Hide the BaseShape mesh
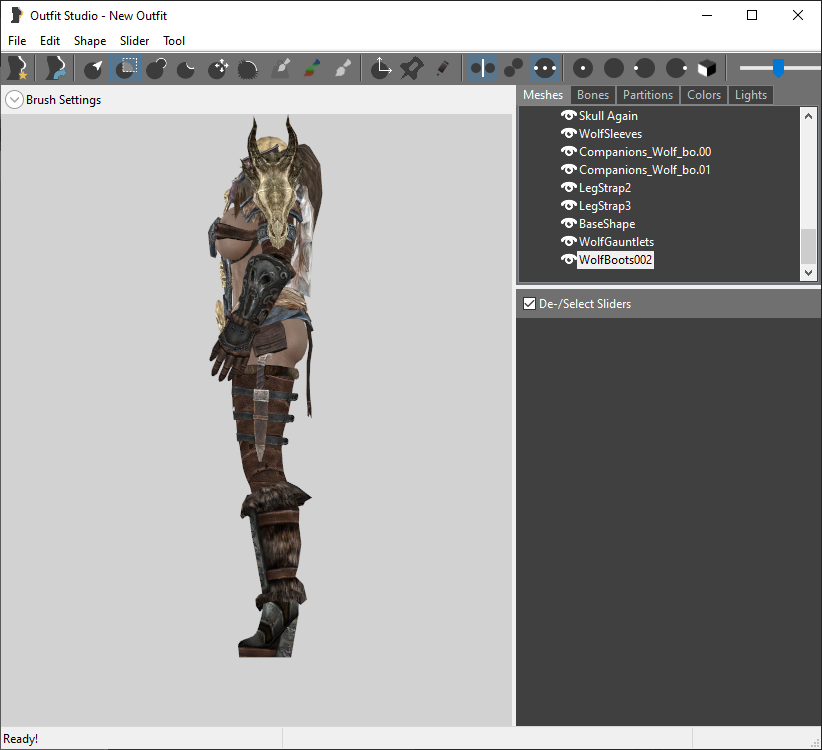822x750 pixels. click(569, 223)
